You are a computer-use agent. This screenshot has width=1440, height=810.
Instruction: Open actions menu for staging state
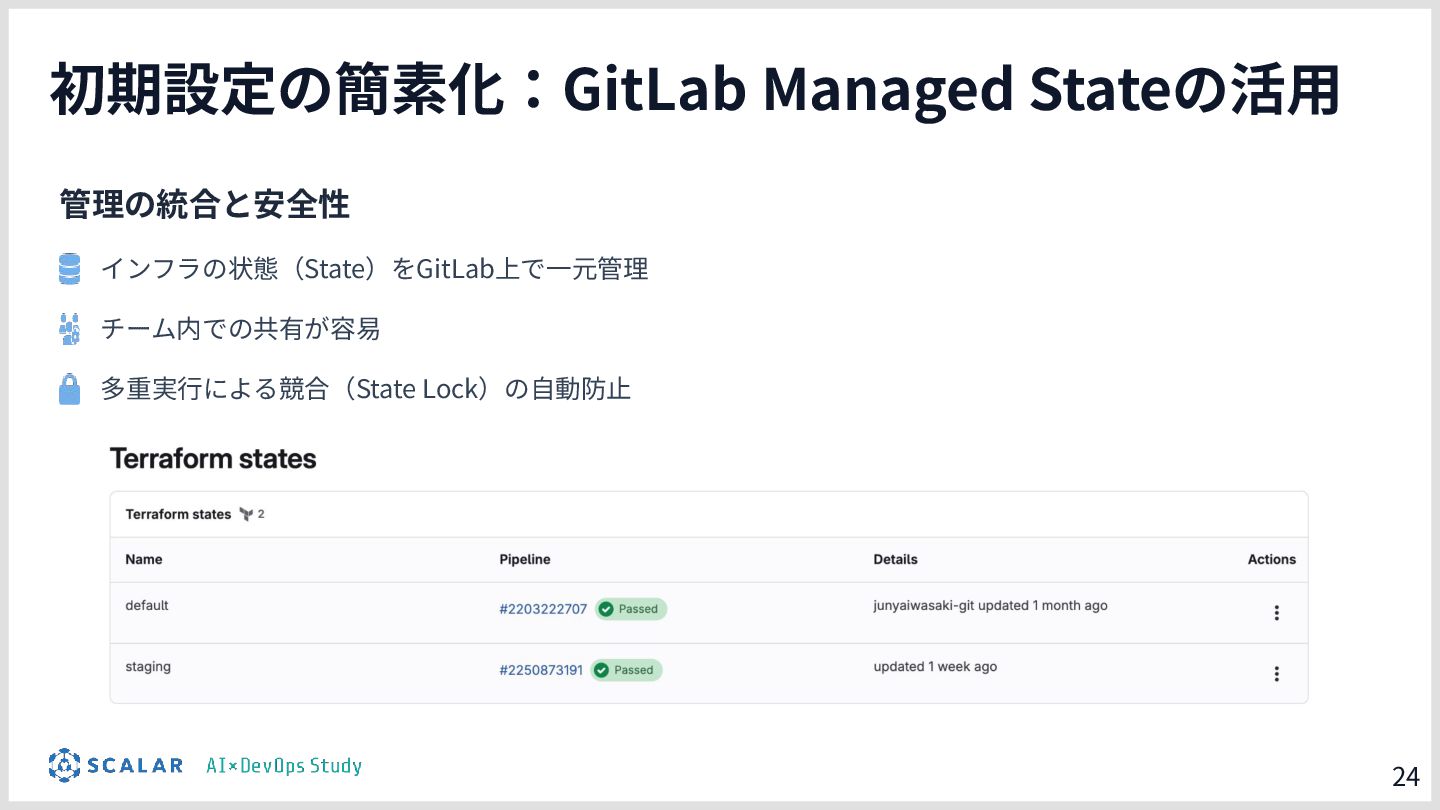point(1276,674)
